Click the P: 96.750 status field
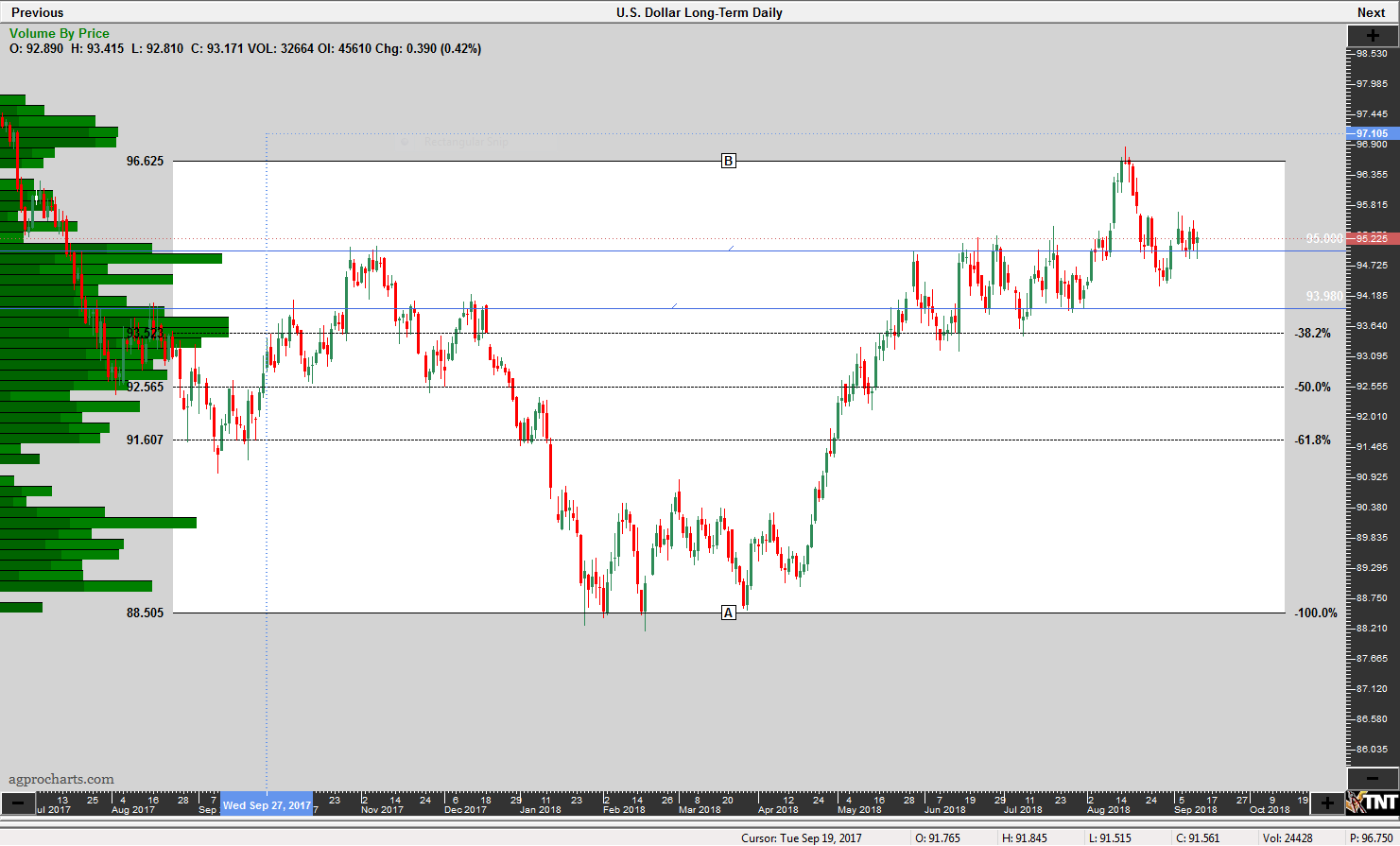Viewport: 1400px width, 846px height. coord(1371,837)
